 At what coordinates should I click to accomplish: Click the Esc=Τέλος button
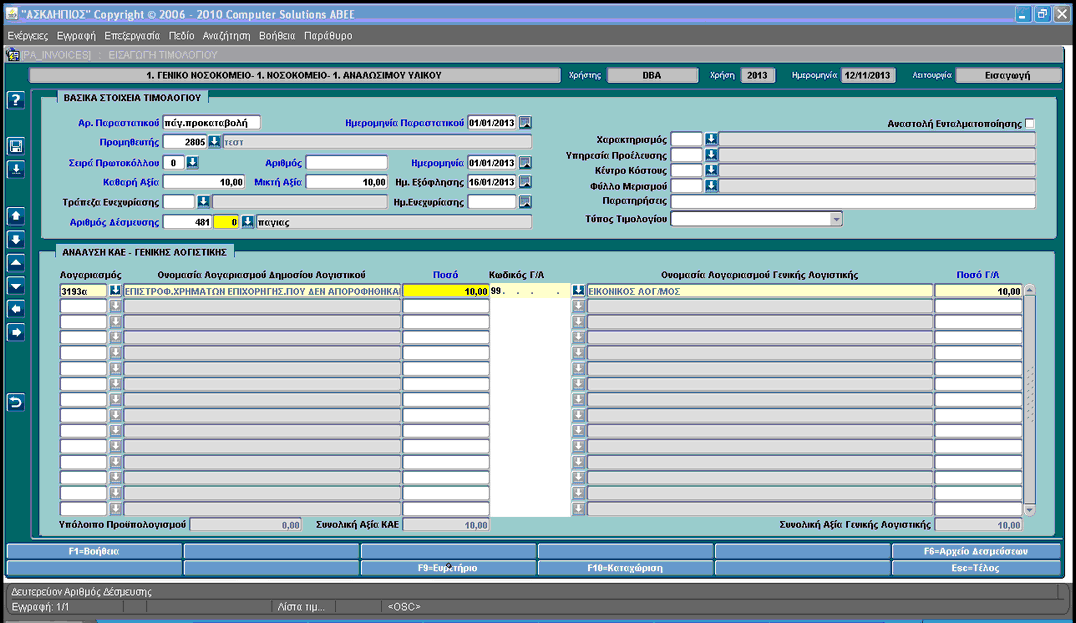point(976,568)
